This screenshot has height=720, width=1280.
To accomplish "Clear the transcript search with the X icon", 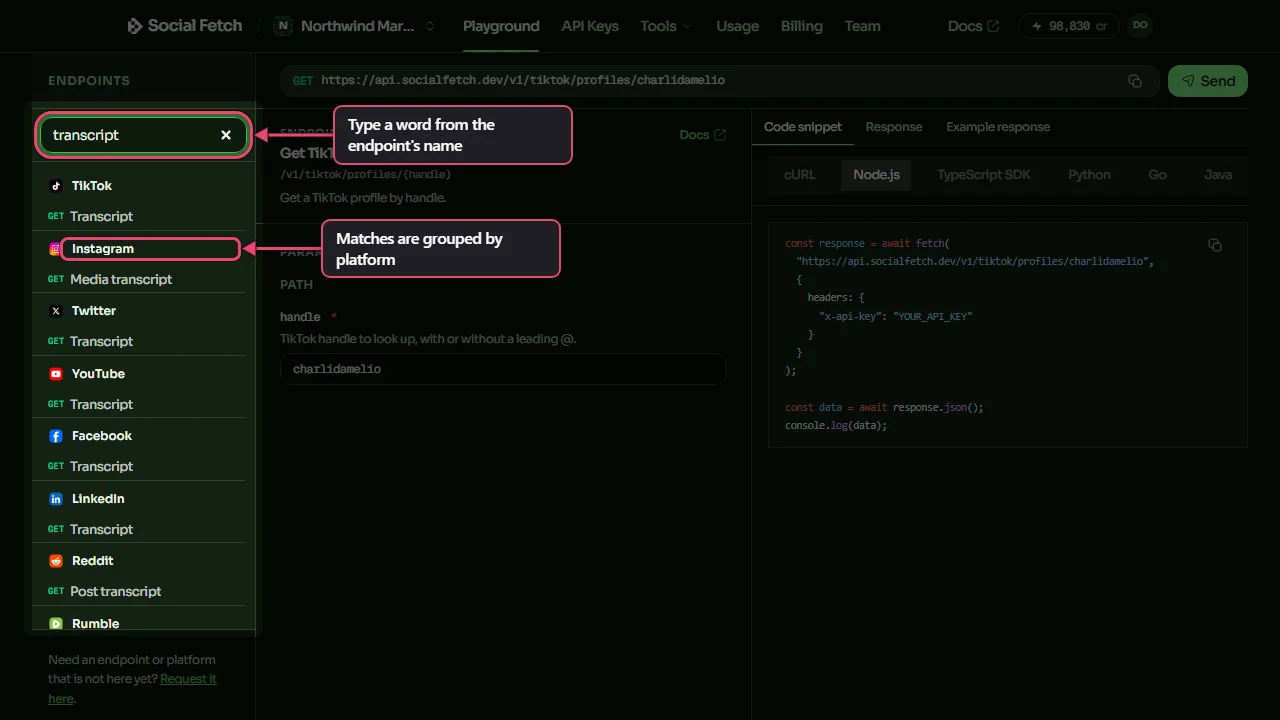I will click(x=226, y=135).
